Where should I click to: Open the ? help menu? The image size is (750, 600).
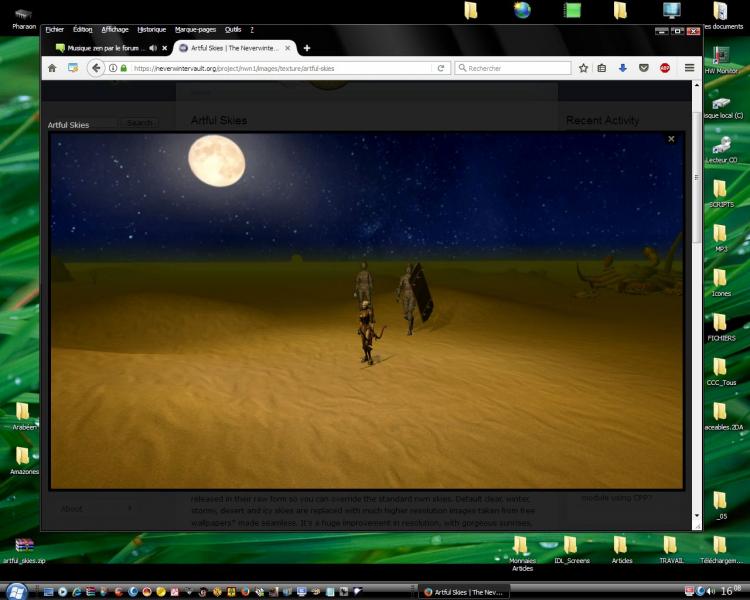coord(252,30)
